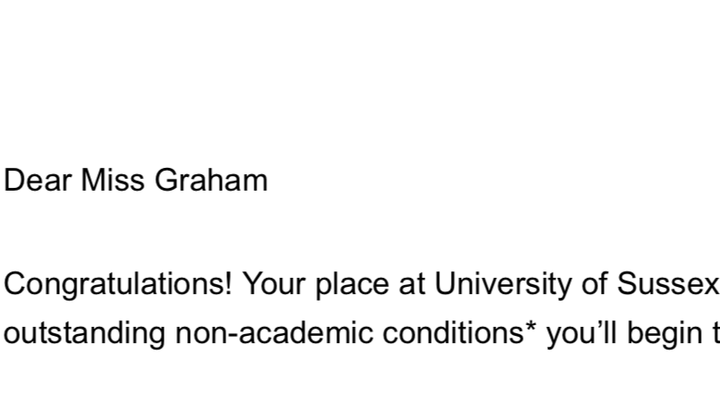Screen dimensions: 720x405
Task: Click the exclamation mark after "Congratulations"
Action: 228,284
